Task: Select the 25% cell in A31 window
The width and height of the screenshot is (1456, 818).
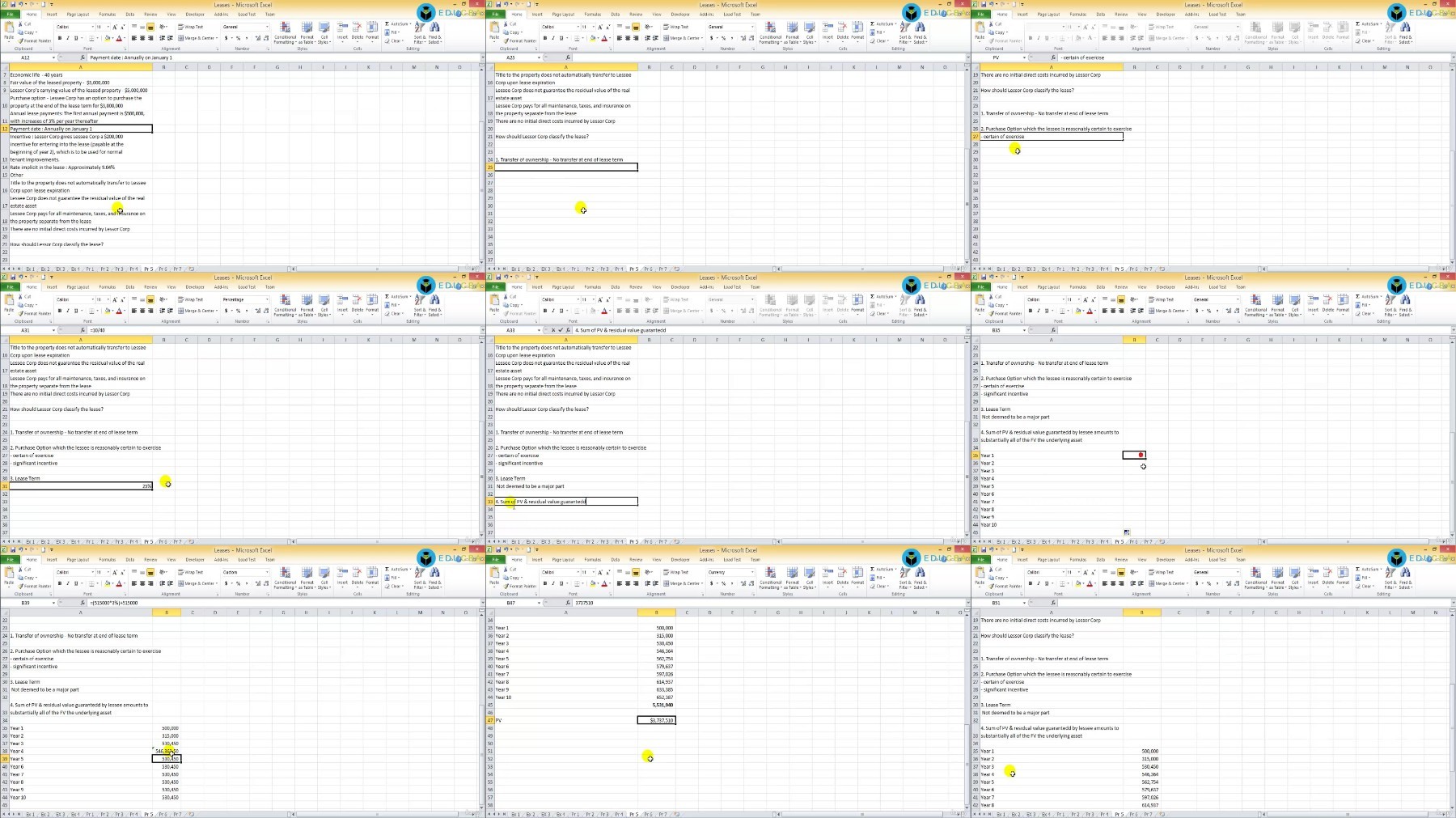Action: (x=81, y=486)
